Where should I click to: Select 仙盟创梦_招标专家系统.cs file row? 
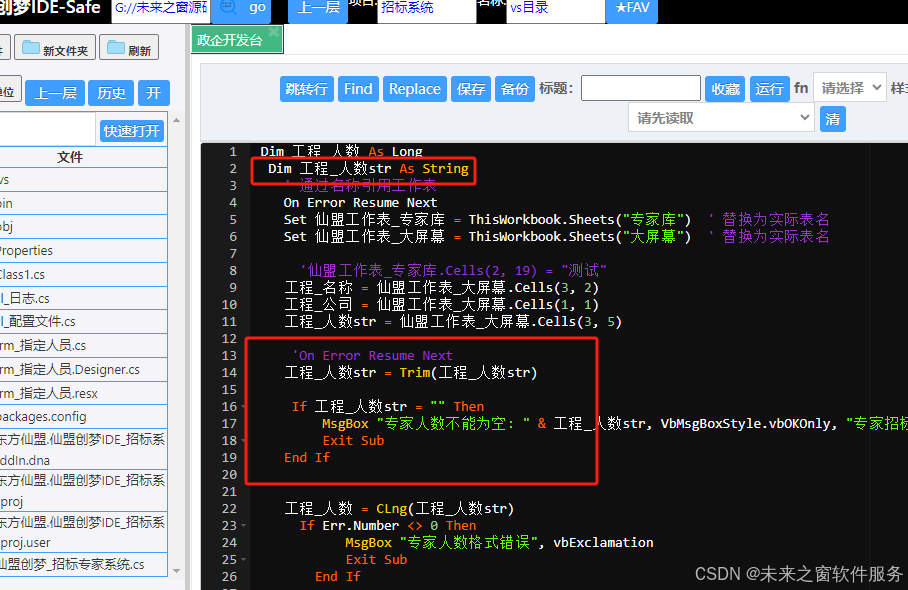pyautogui.click(x=83, y=565)
